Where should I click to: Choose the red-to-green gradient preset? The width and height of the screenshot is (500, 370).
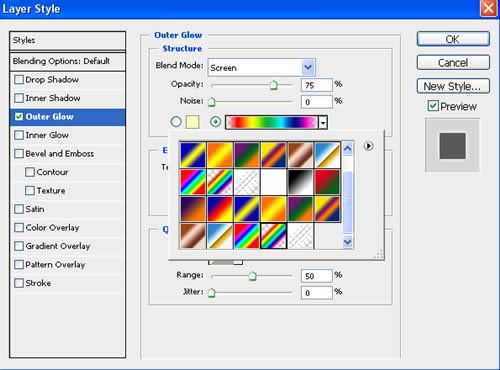point(327,182)
